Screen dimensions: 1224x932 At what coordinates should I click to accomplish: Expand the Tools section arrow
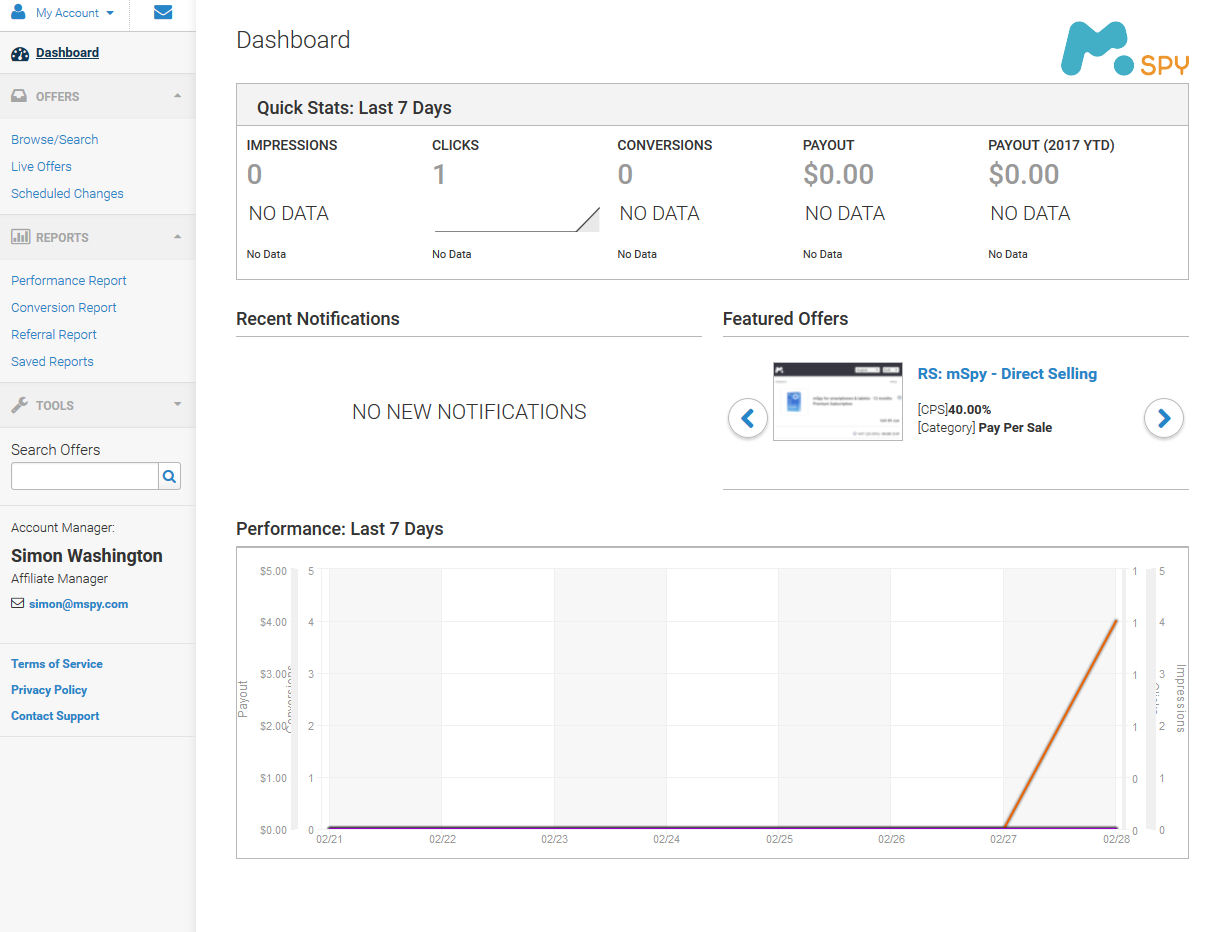[x=177, y=405]
